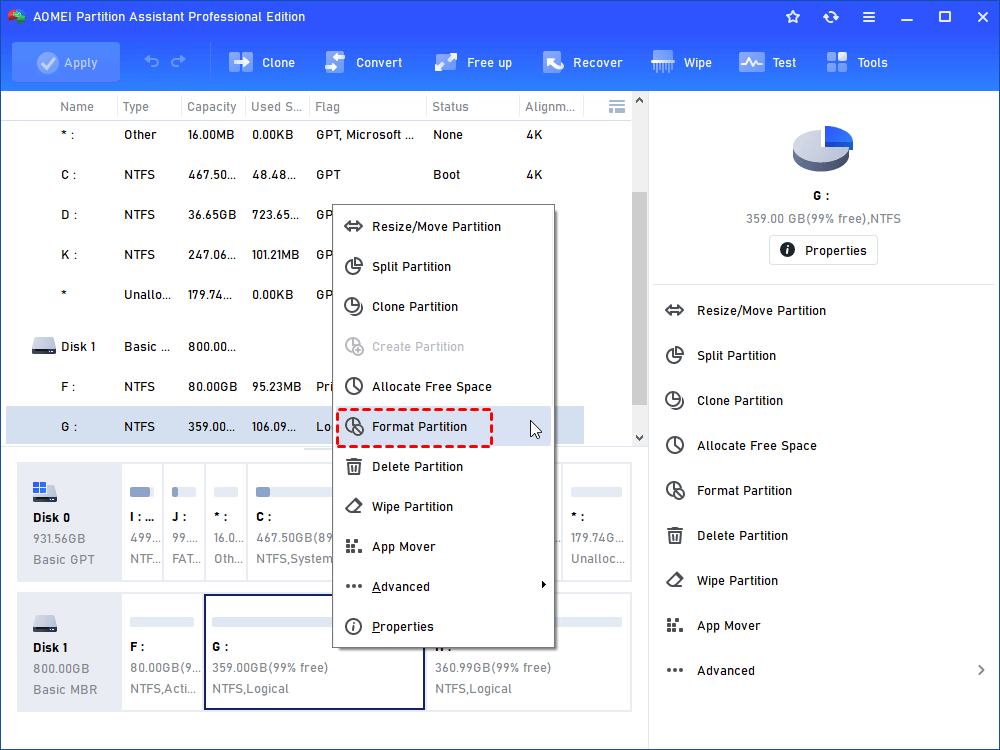Choose Wipe Partition in context menu

click(444, 506)
